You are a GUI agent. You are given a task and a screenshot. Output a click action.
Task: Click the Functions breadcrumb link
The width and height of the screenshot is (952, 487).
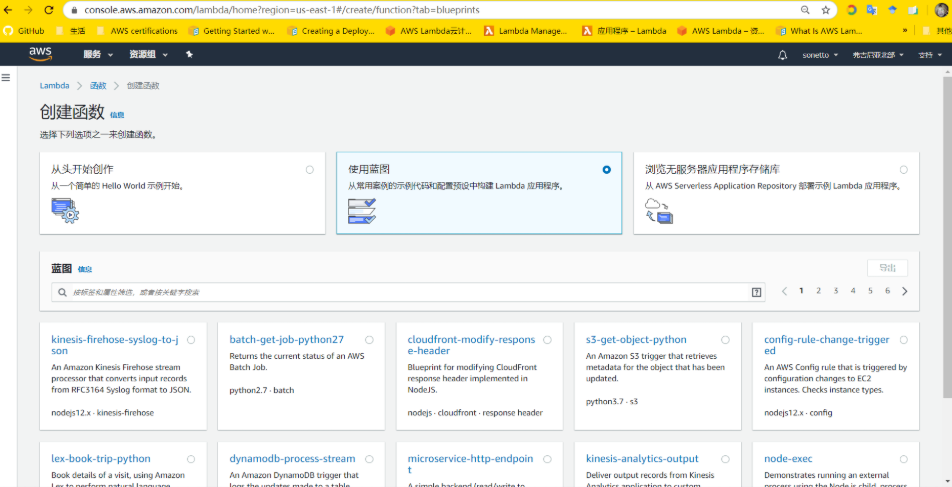coord(98,86)
